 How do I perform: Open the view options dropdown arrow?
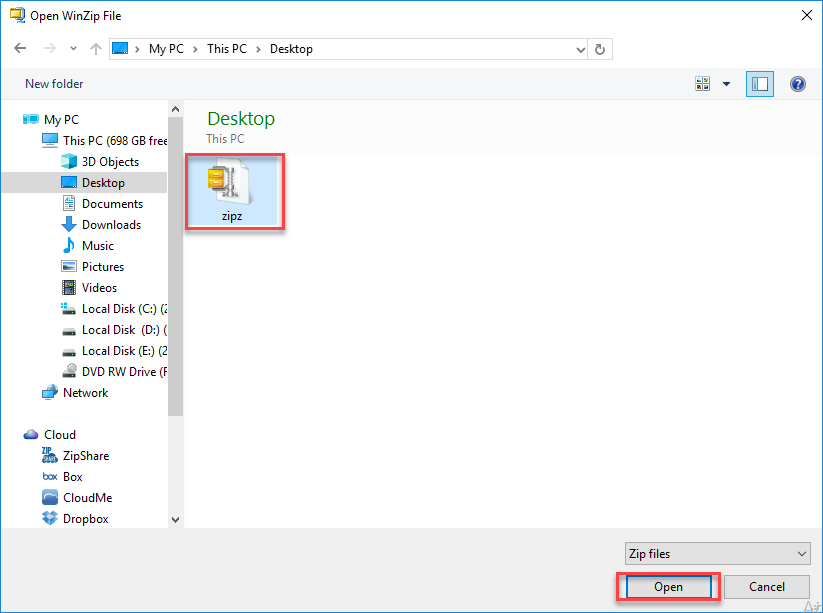[x=726, y=84]
